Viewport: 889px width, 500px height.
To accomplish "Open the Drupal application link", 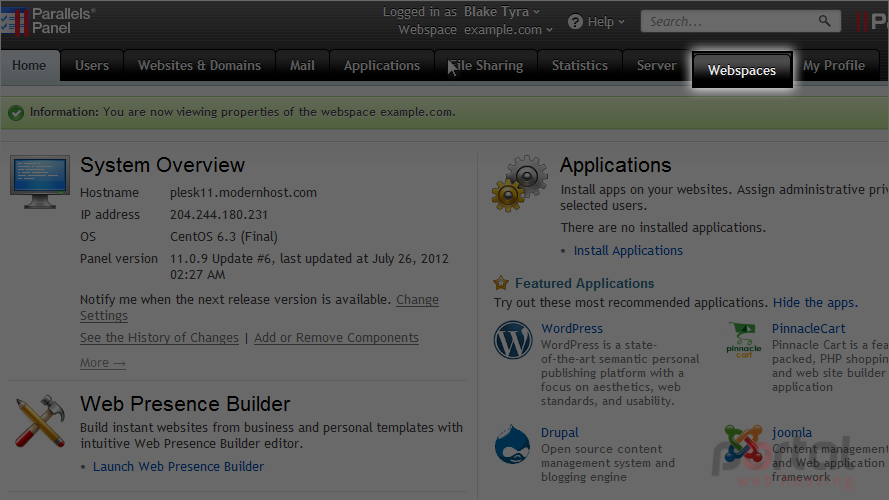I will tap(560, 433).
